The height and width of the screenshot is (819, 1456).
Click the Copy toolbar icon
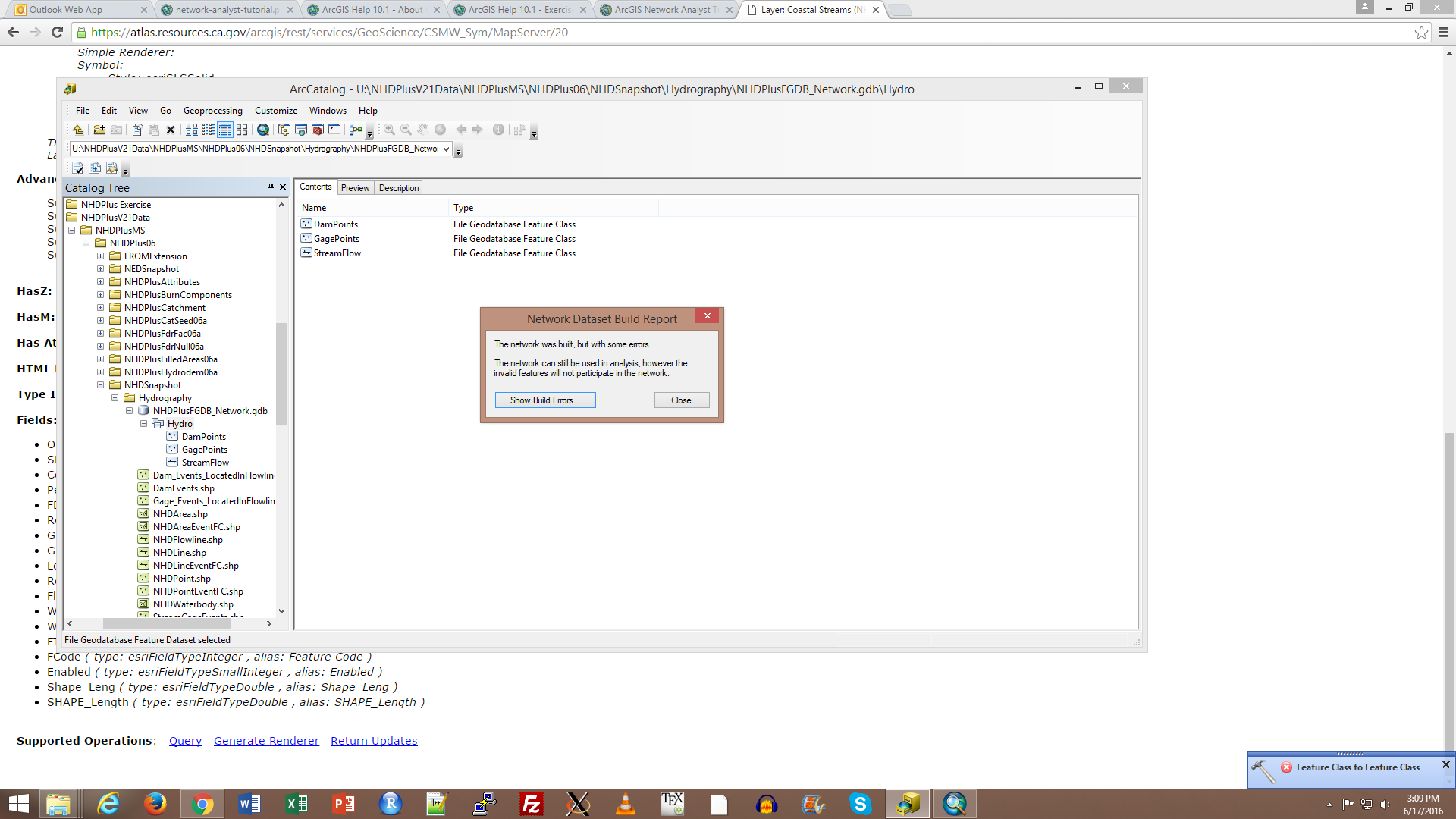point(137,130)
